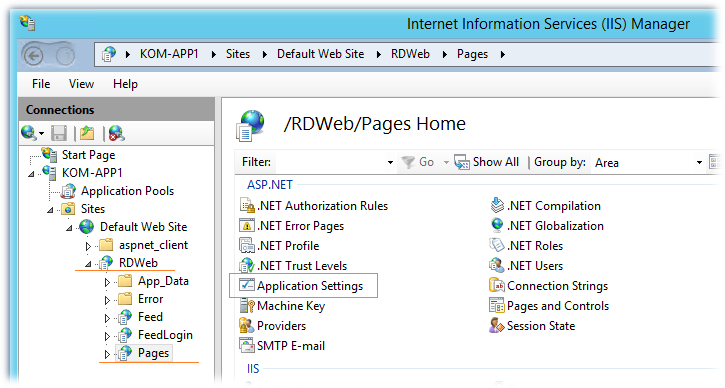Click Sites in the address breadcrumb
Screen dimensions: 725x388
238,54
